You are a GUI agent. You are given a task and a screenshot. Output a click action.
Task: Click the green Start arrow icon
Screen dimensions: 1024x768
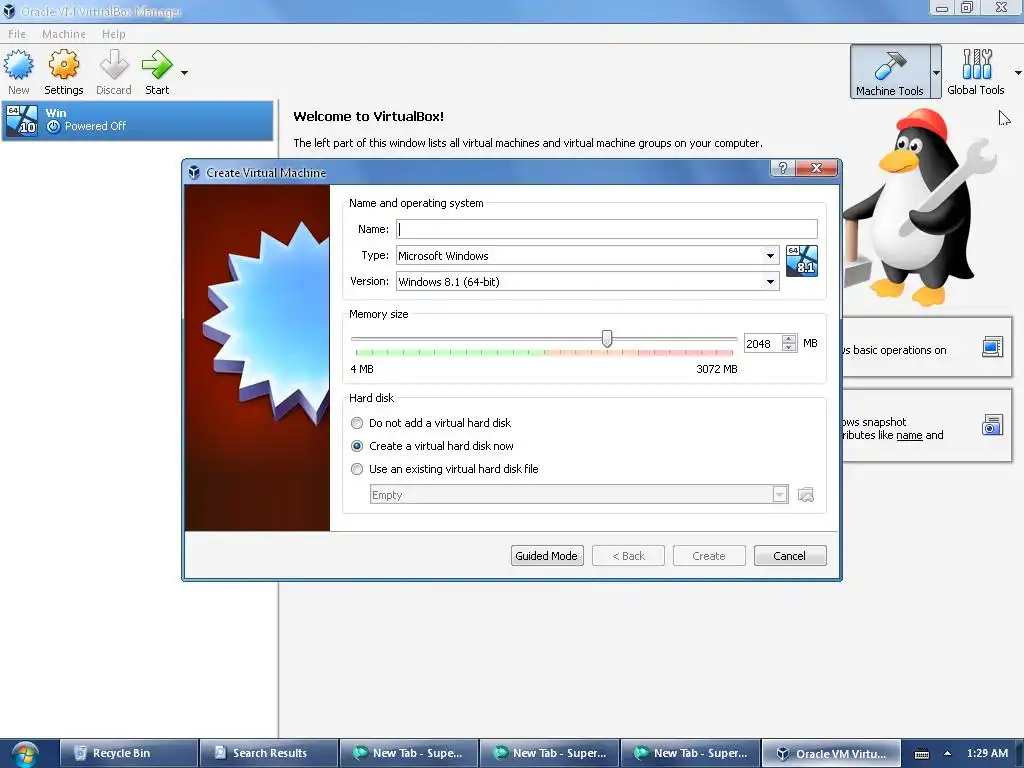coord(157,65)
